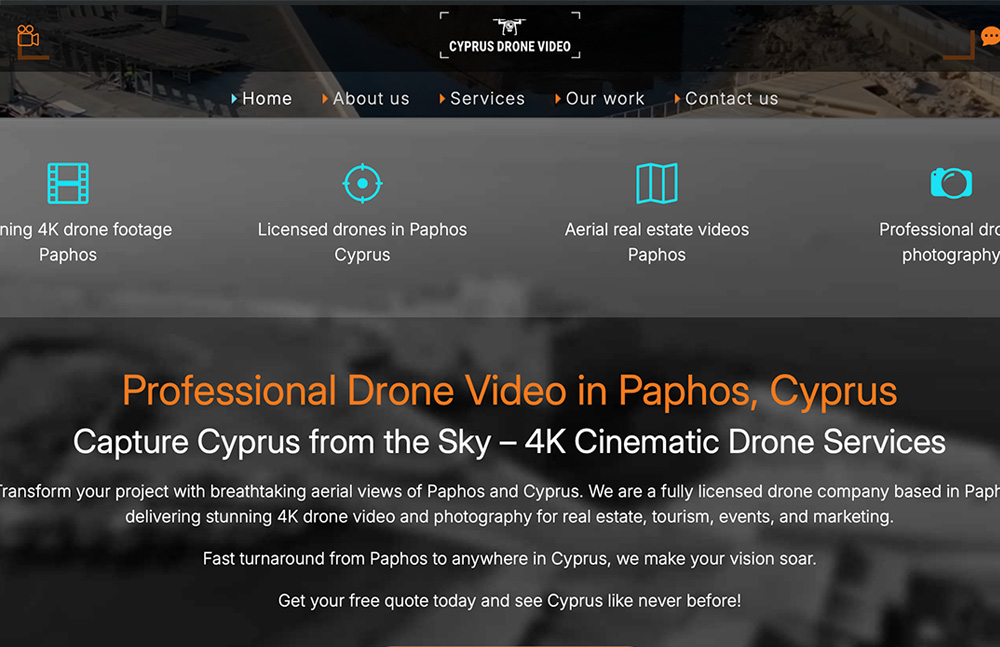Click the Aerial real estate videos Paphos label
Viewport: 1000px width, 647px height.
[657, 242]
